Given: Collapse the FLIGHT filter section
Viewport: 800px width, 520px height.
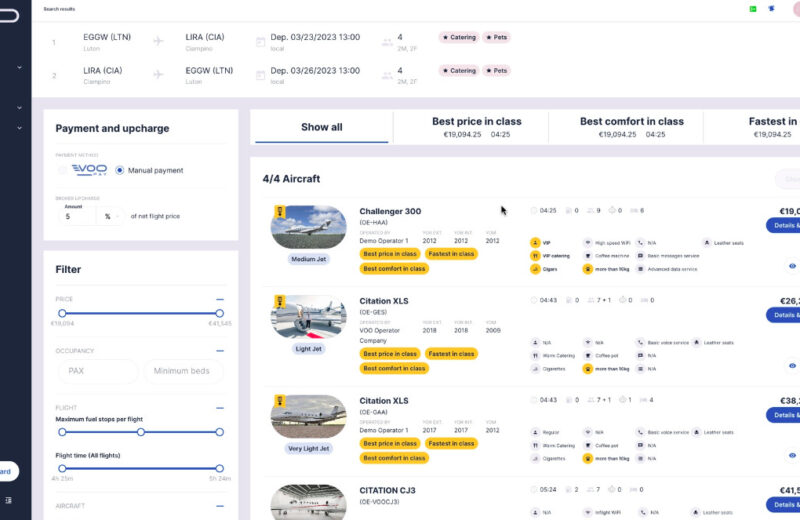Looking at the screenshot, I should click(x=219, y=408).
